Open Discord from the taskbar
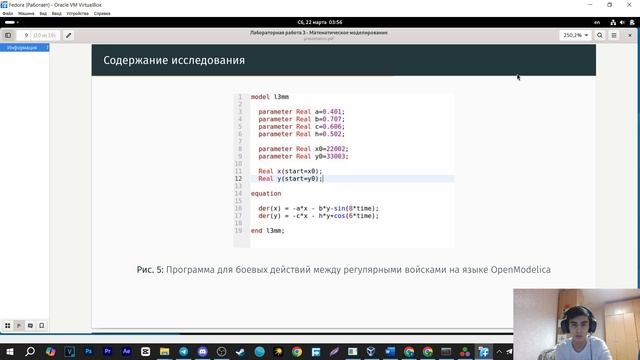Image resolution: width=640 pixels, height=360 pixels. [202, 351]
